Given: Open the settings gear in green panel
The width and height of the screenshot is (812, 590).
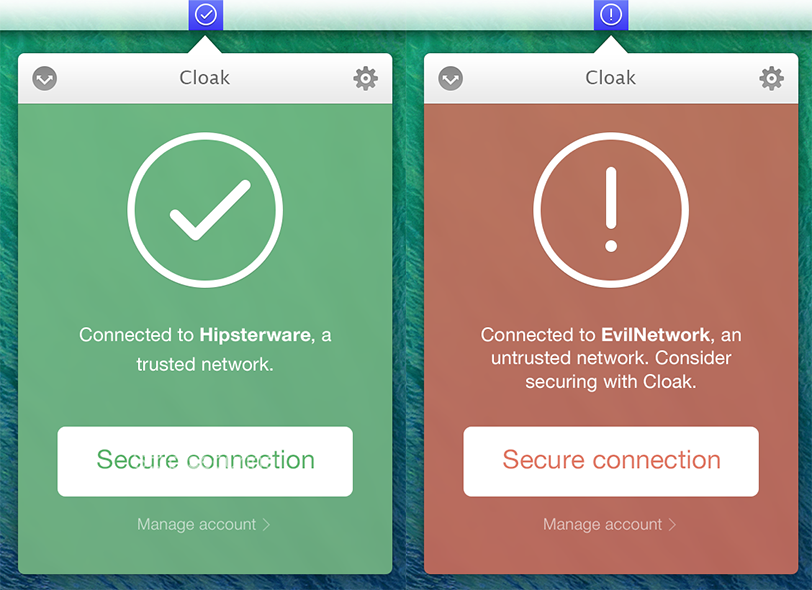Looking at the screenshot, I should click(x=366, y=78).
